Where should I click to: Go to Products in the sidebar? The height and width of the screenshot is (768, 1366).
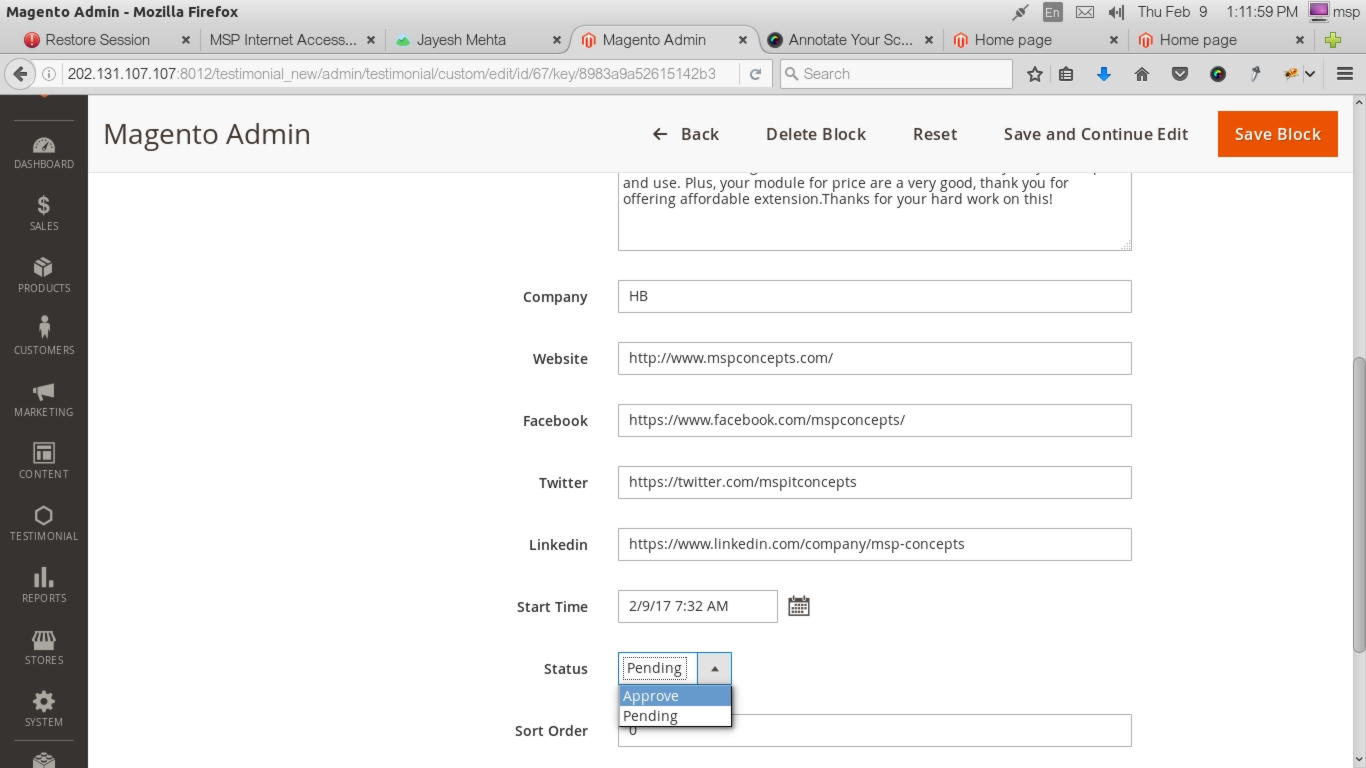point(43,275)
